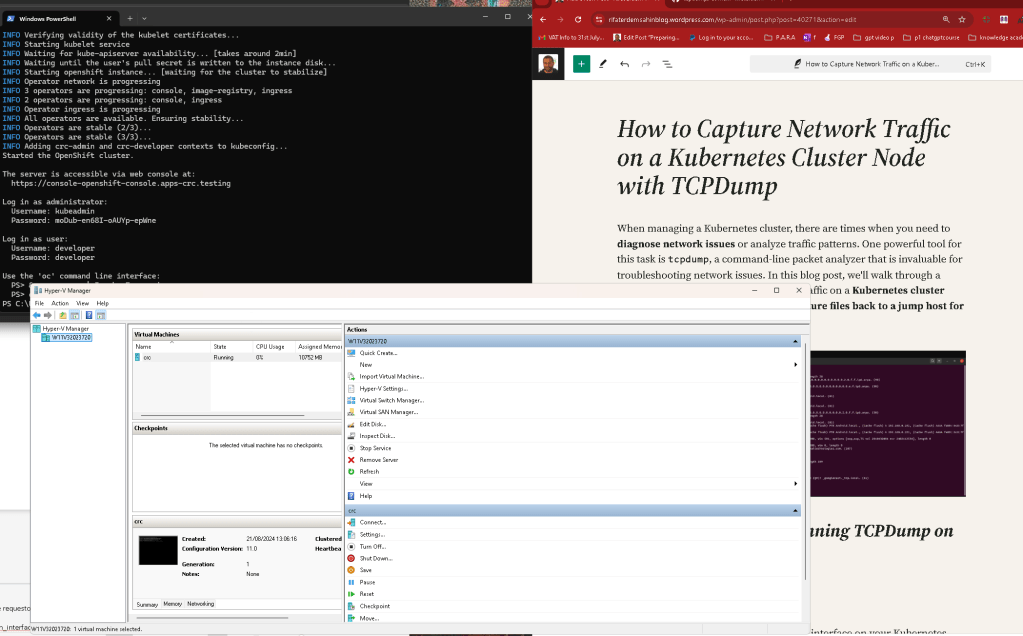Click the Chrome address bar URL
Screen dimensions: 1023x636
[732, 20]
